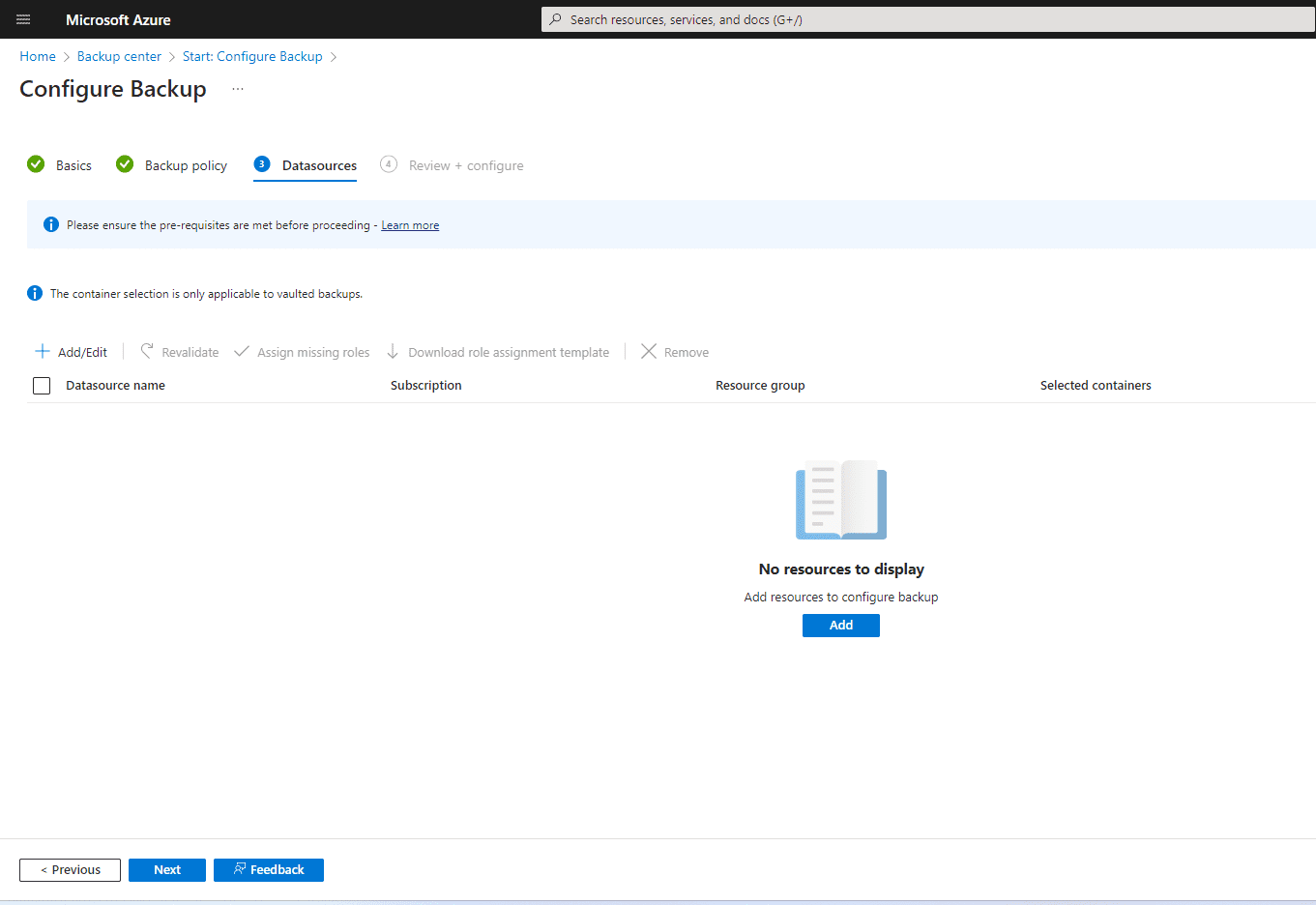
Task: Click the Microsoft Azure brand title
Action: pyautogui.click(x=118, y=19)
